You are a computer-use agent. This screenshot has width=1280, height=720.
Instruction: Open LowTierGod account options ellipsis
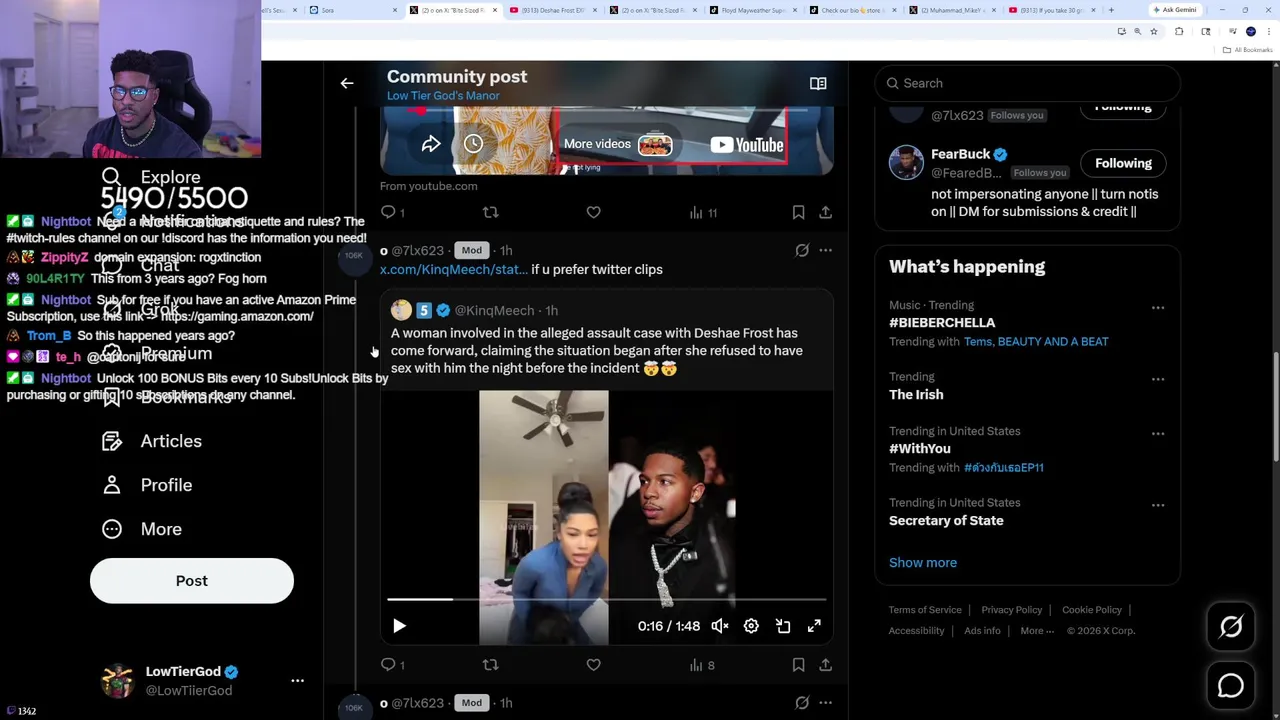click(x=297, y=680)
